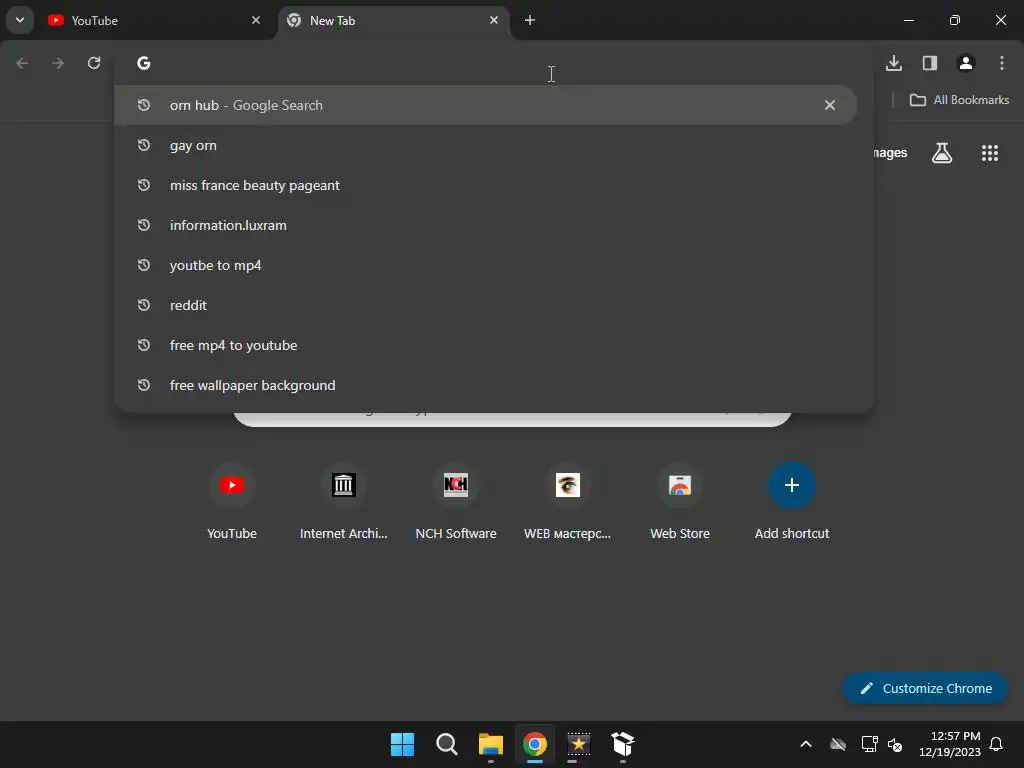Click the Chrome taskbar icon

point(535,744)
